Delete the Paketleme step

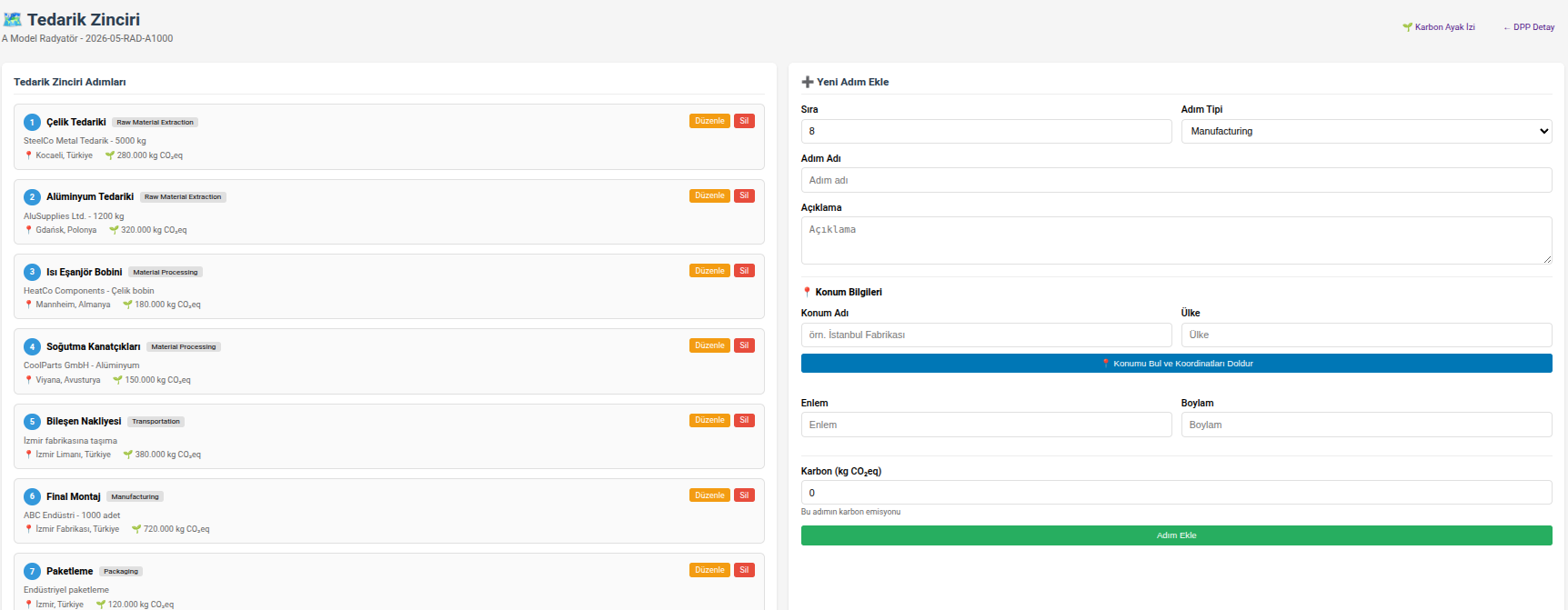[x=744, y=570]
